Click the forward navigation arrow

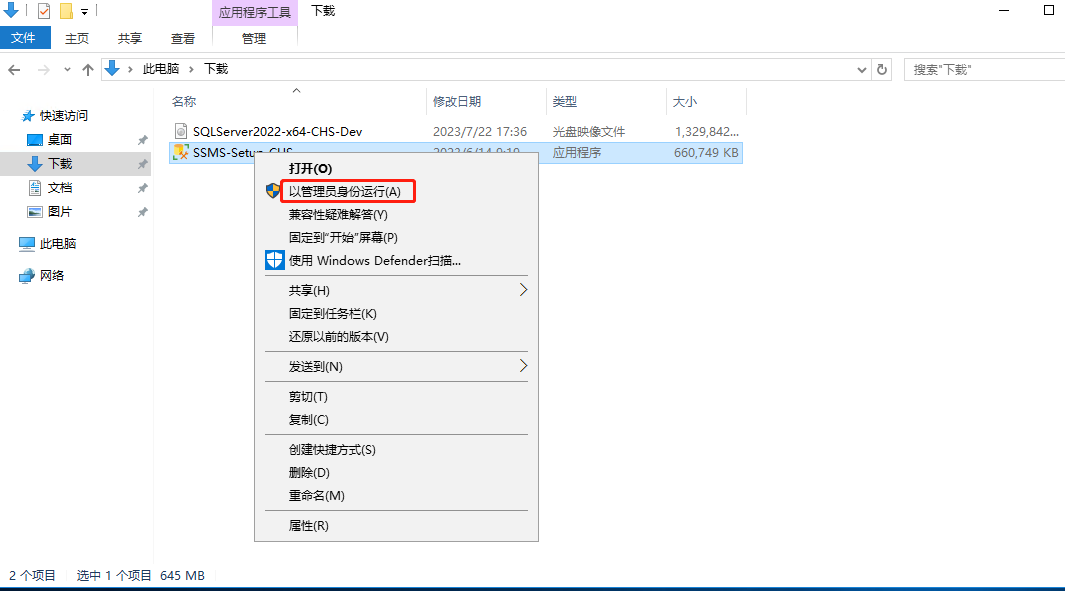[43, 69]
